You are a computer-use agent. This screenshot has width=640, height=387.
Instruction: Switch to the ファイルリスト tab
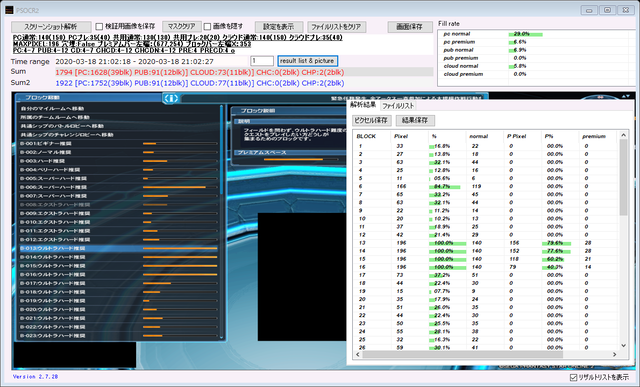[398, 106]
